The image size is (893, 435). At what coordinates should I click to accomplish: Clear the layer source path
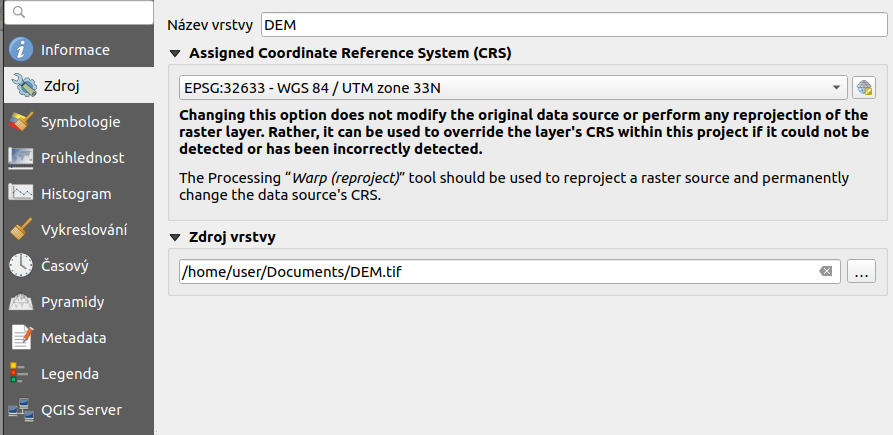pos(826,272)
